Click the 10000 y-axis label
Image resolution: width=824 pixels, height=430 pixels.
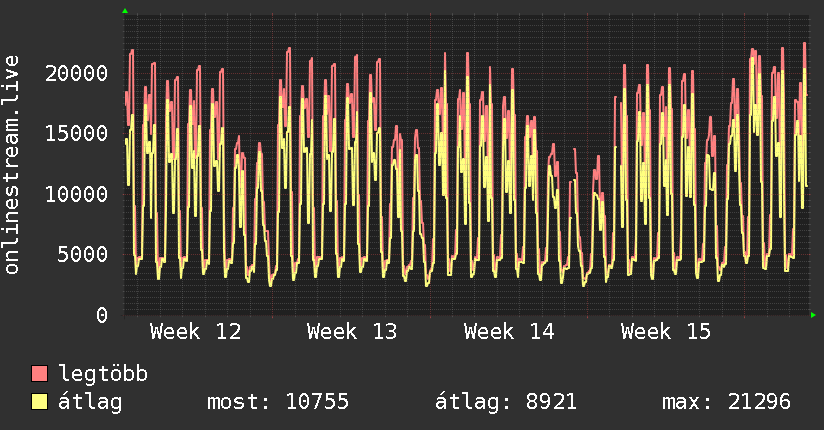[x=77, y=194]
